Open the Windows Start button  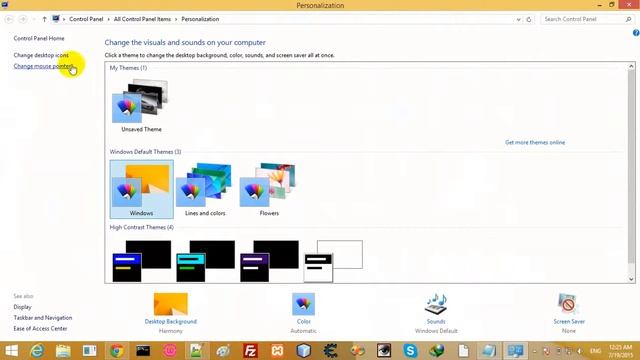tap(11, 351)
